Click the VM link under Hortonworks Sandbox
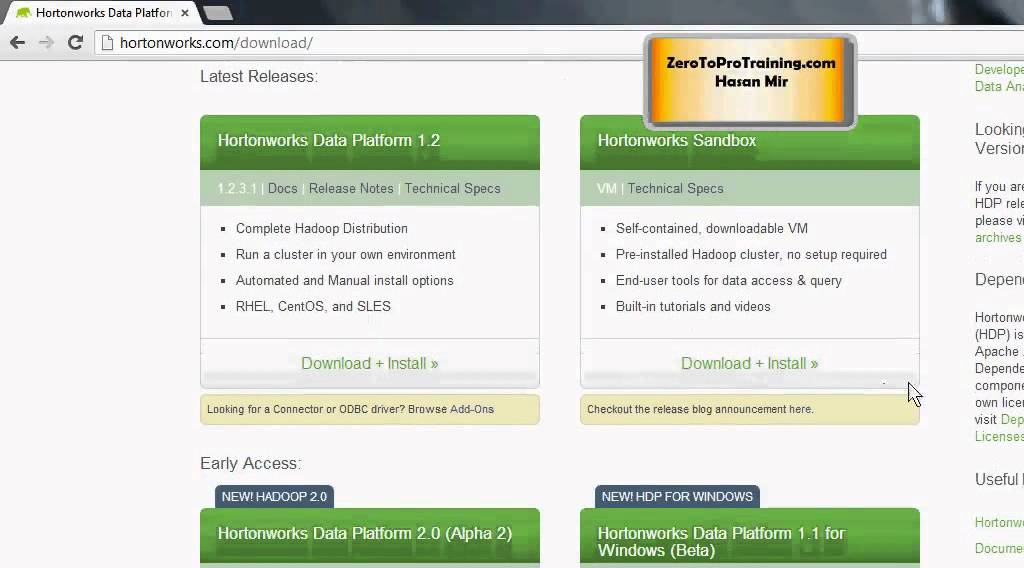Image resolution: width=1024 pixels, height=568 pixels. pyautogui.click(x=607, y=189)
